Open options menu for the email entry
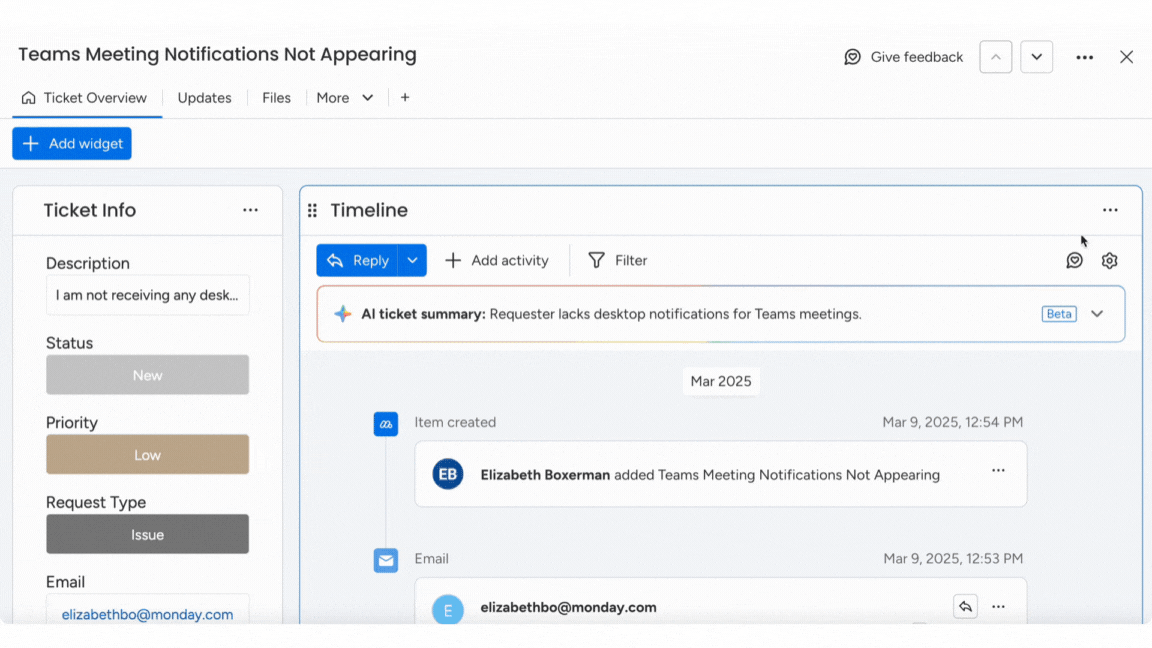The width and height of the screenshot is (1152, 648). 998,607
